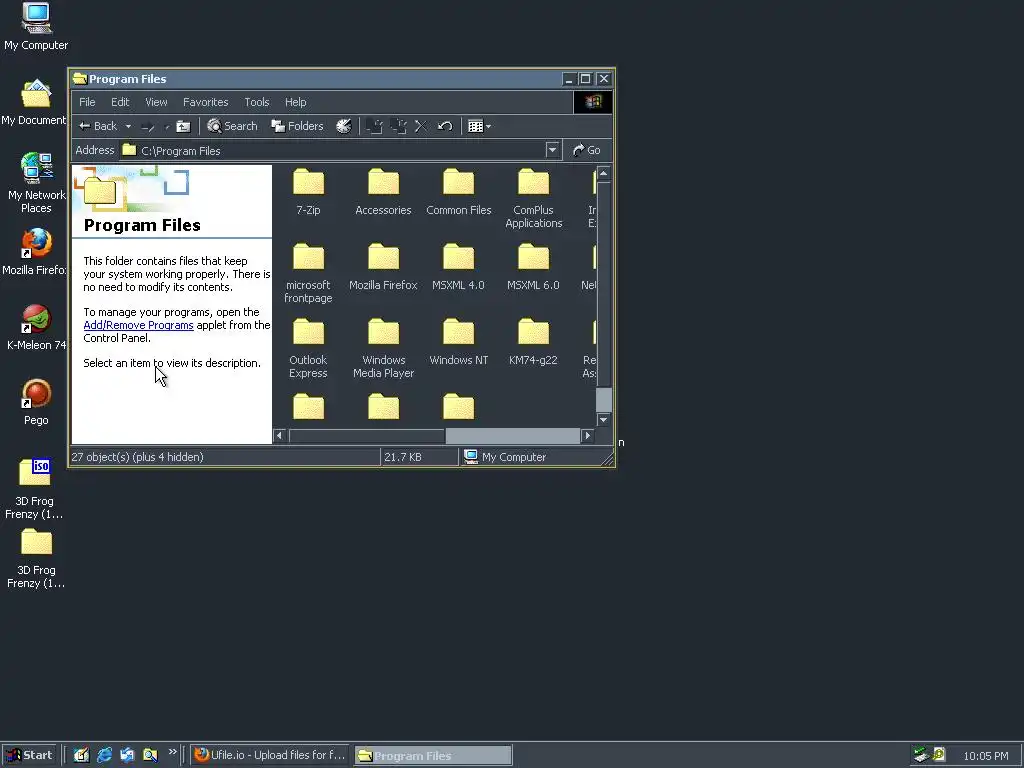1024x768 pixels.
Task: Click the horizontal scrollbar thumb
Action: [x=513, y=436]
